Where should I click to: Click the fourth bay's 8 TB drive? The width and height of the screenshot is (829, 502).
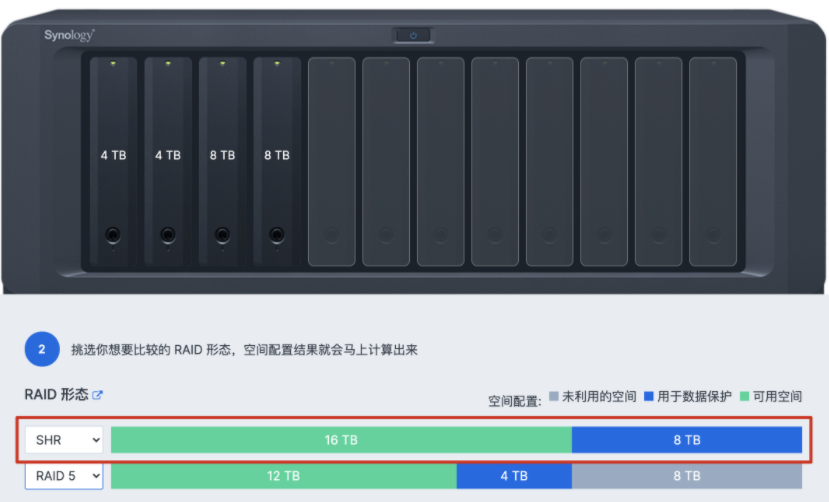point(276,161)
